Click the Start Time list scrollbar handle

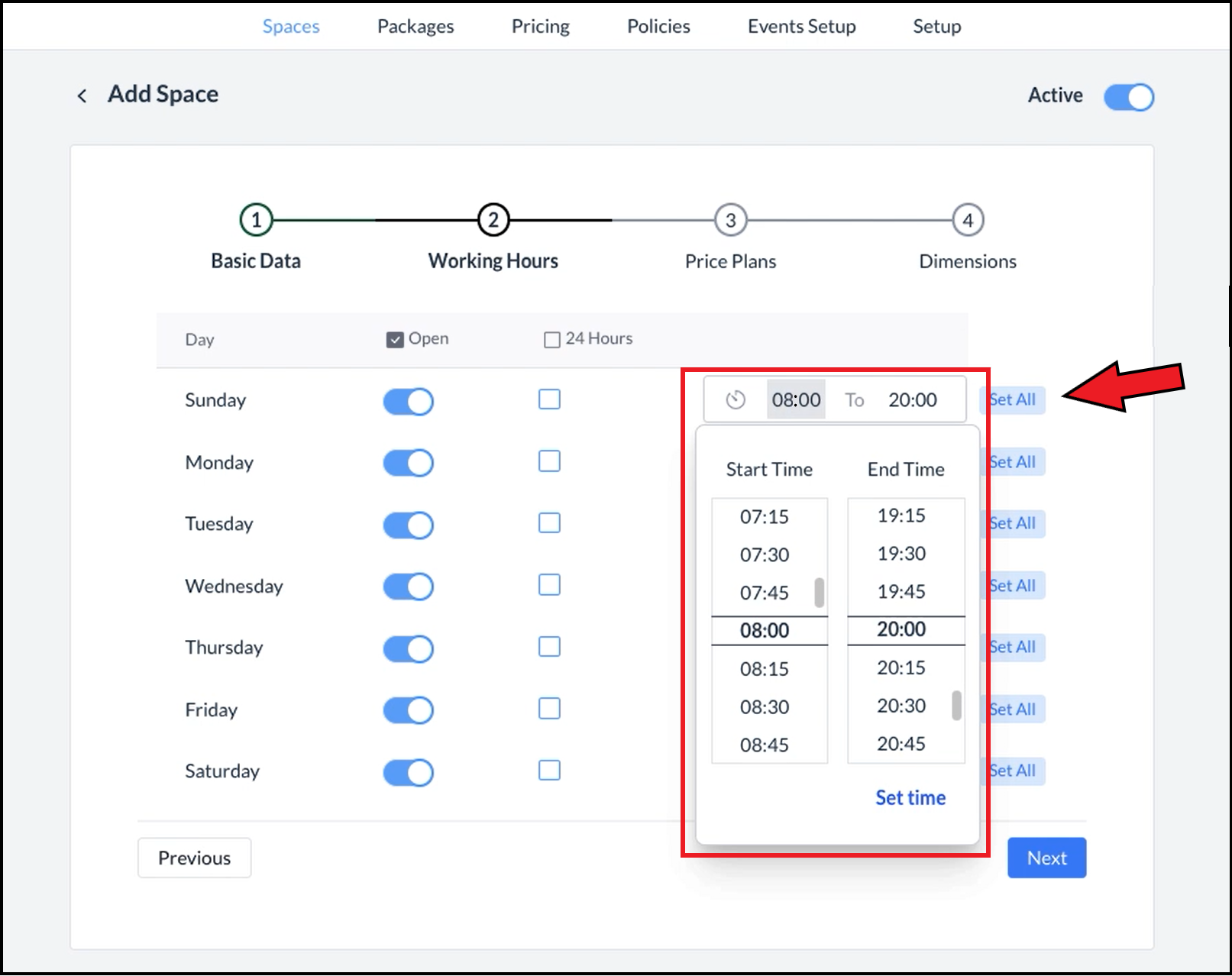(819, 593)
